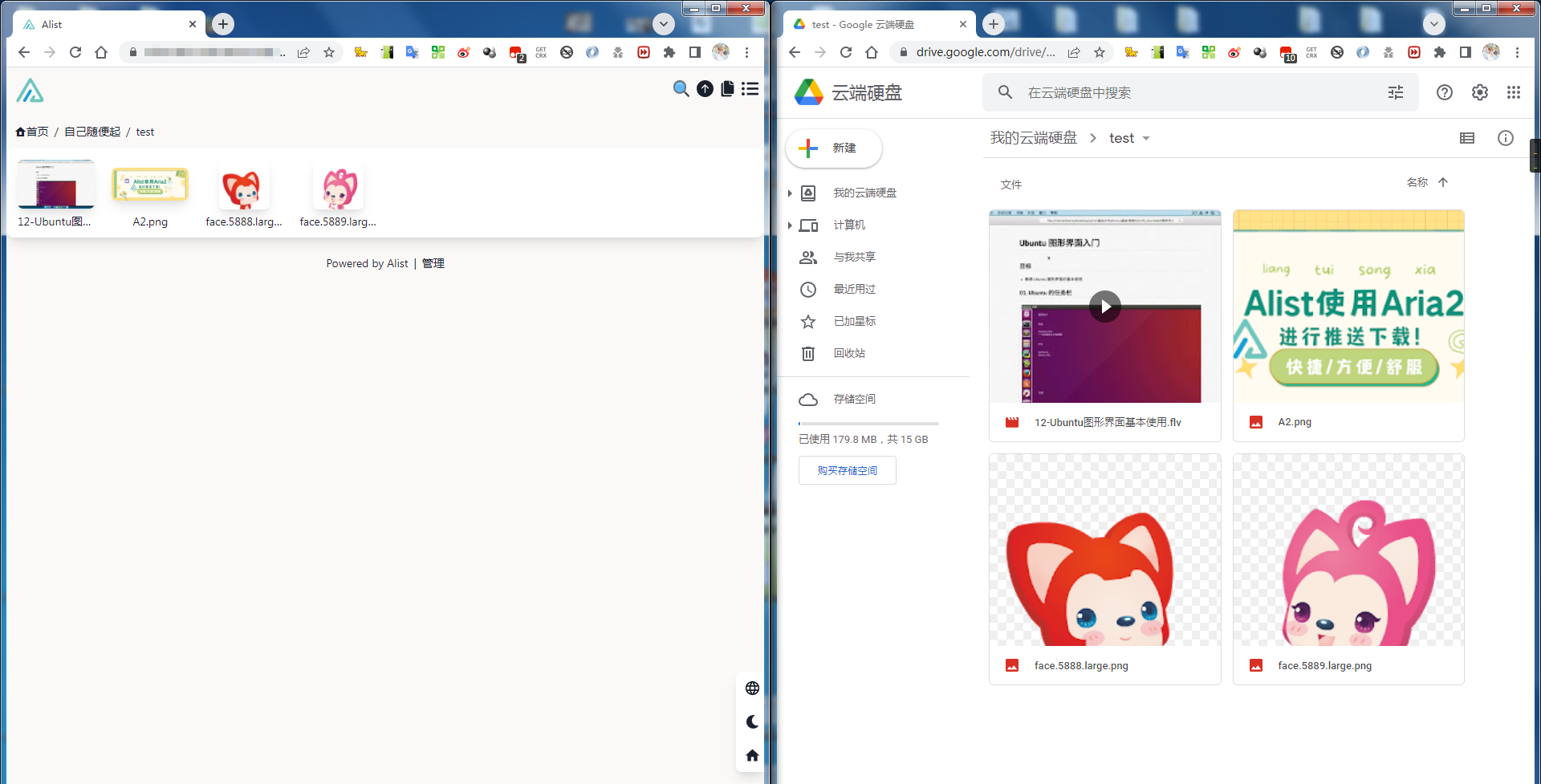Open 回收站 in Drive sidebar

pos(848,353)
